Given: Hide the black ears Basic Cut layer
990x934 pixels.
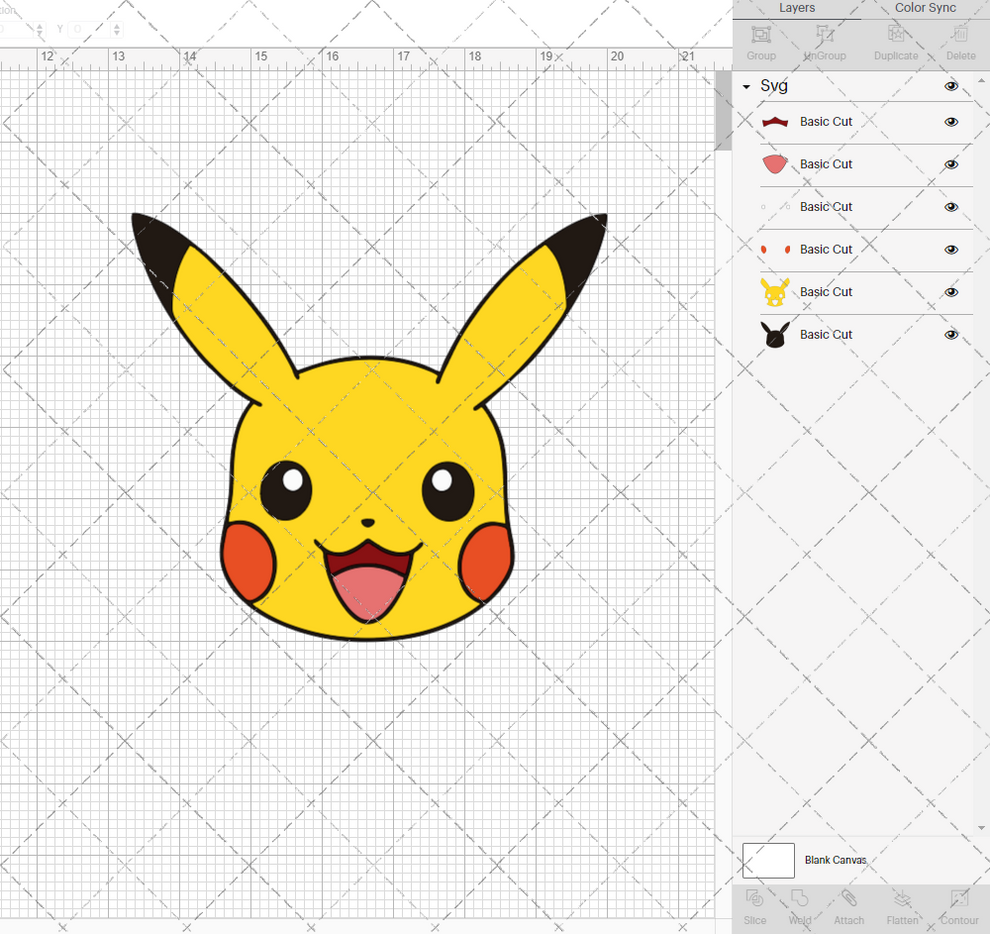Looking at the screenshot, I should pos(951,334).
